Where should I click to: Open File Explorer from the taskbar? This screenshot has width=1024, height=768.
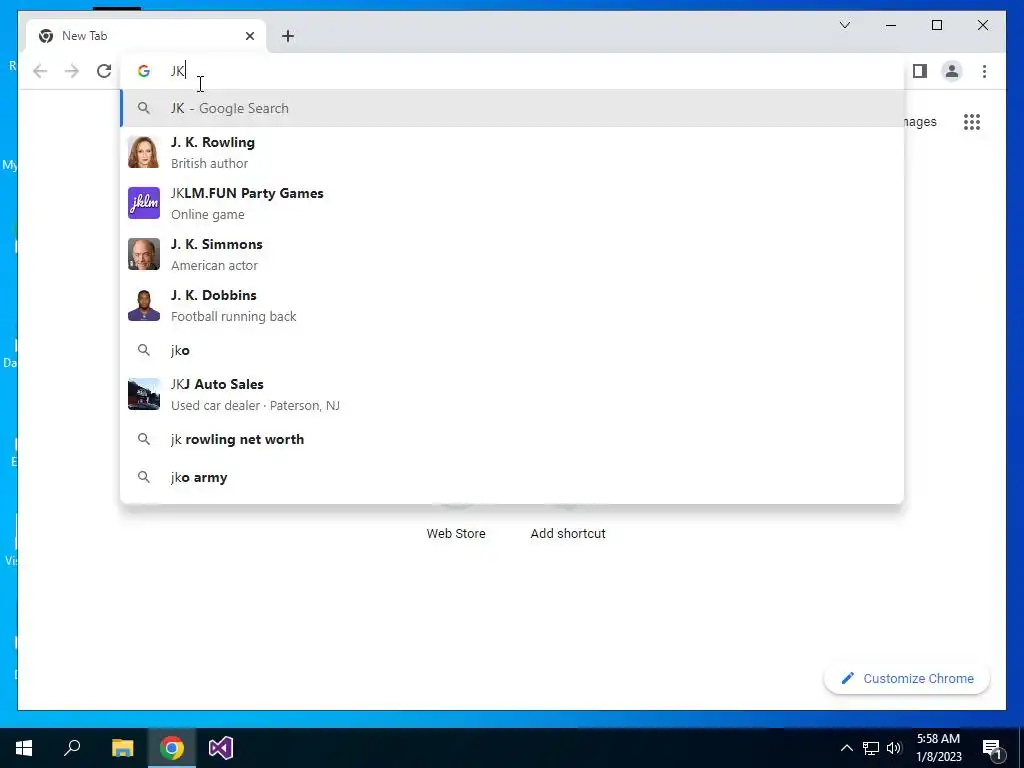(122, 748)
